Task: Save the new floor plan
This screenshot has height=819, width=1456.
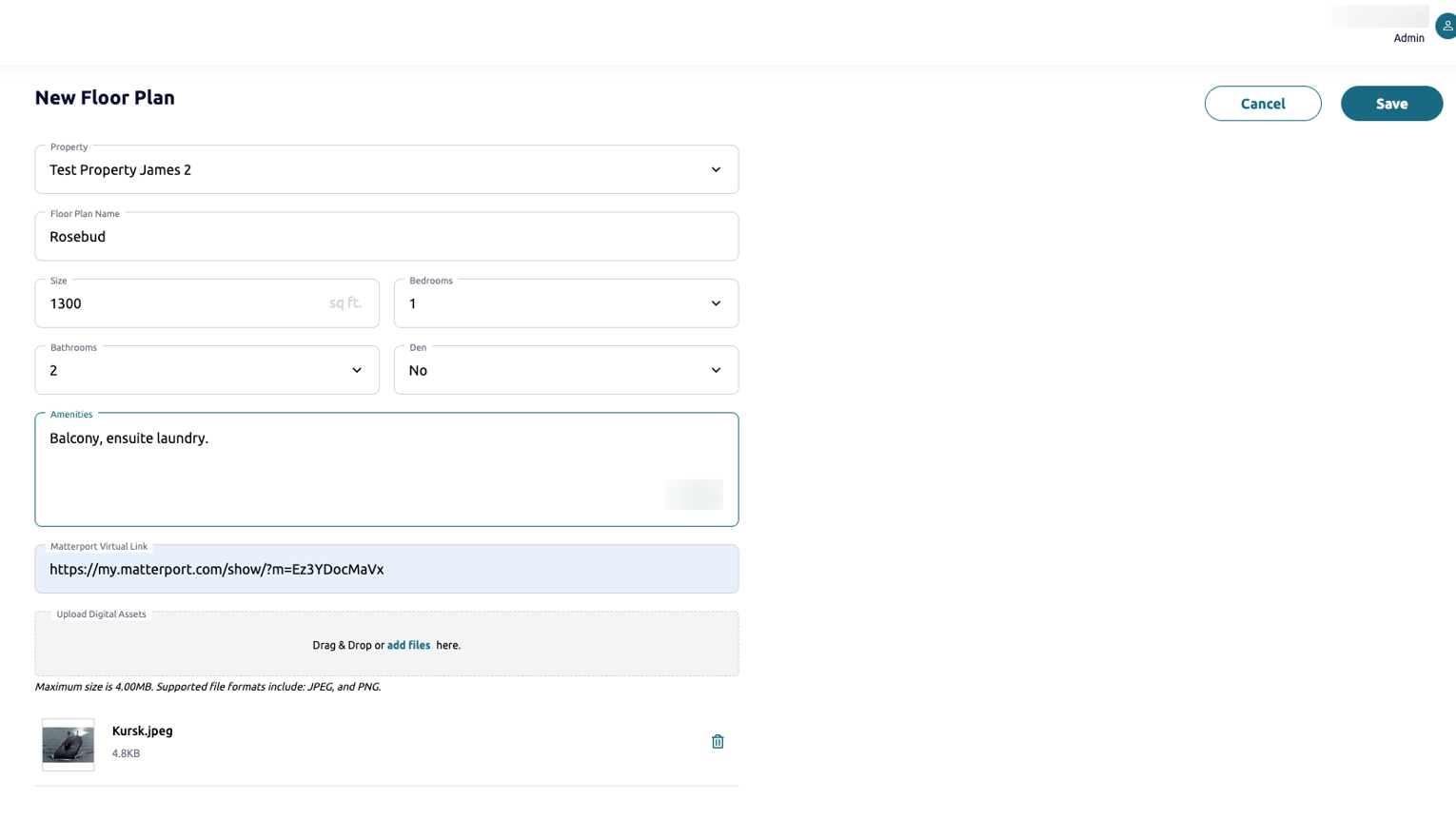Action: tap(1391, 104)
